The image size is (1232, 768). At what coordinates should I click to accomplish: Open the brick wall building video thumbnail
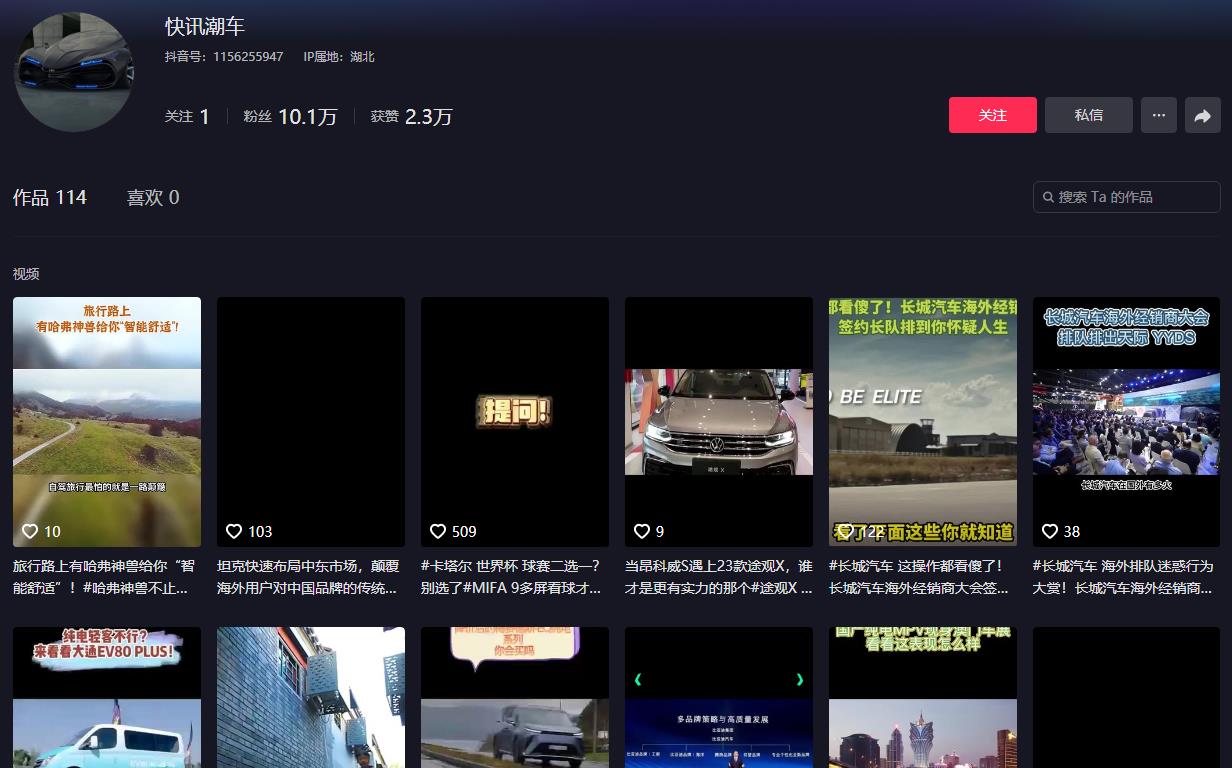311,698
